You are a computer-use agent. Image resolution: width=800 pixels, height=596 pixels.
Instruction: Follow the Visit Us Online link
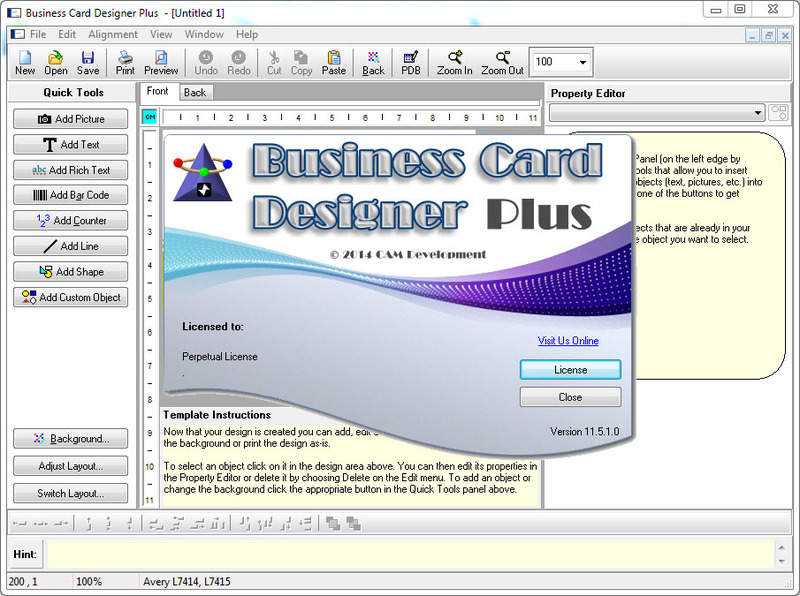[568, 340]
